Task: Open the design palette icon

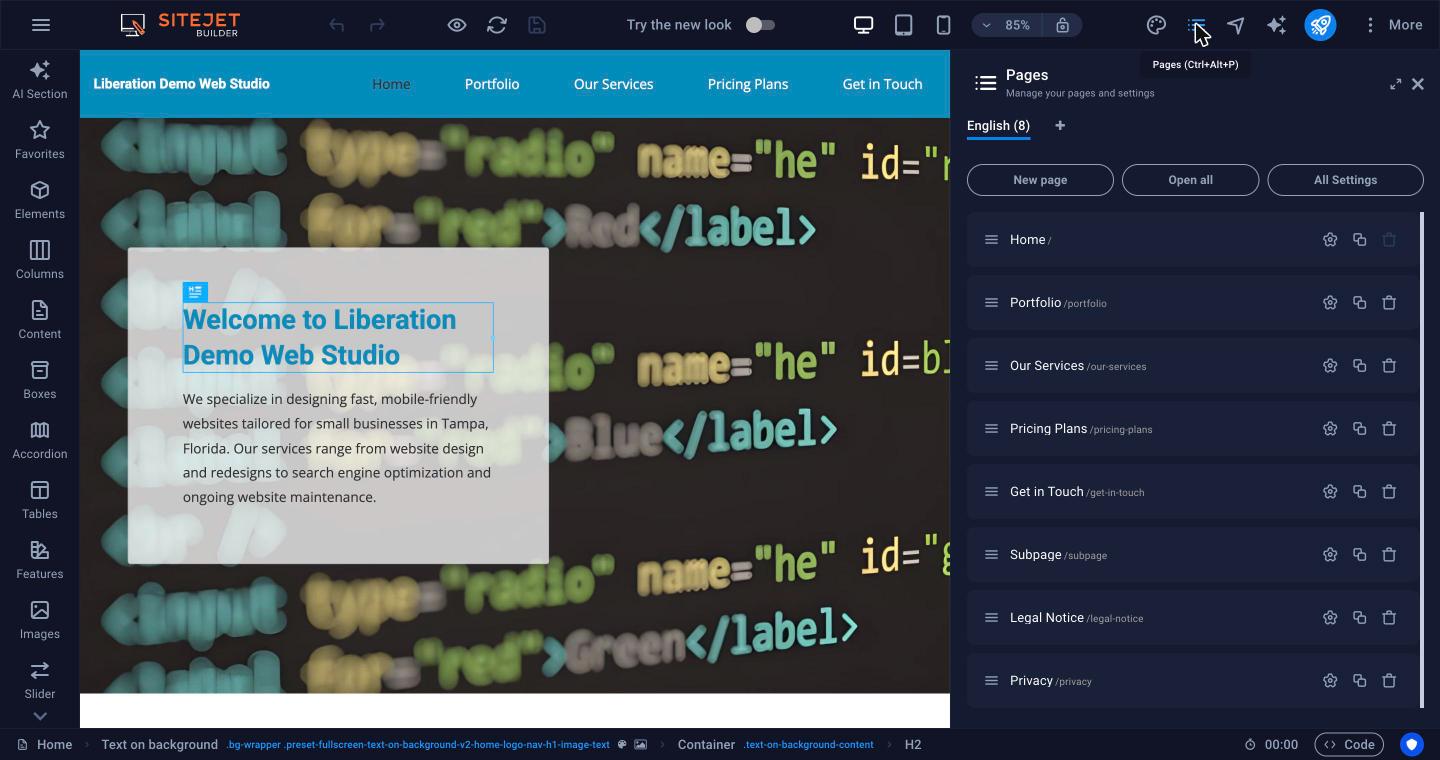Action: [1156, 25]
